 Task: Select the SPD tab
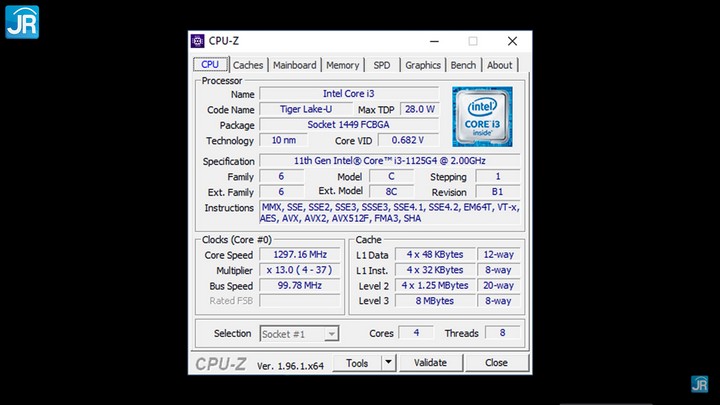tap(382, 65)
